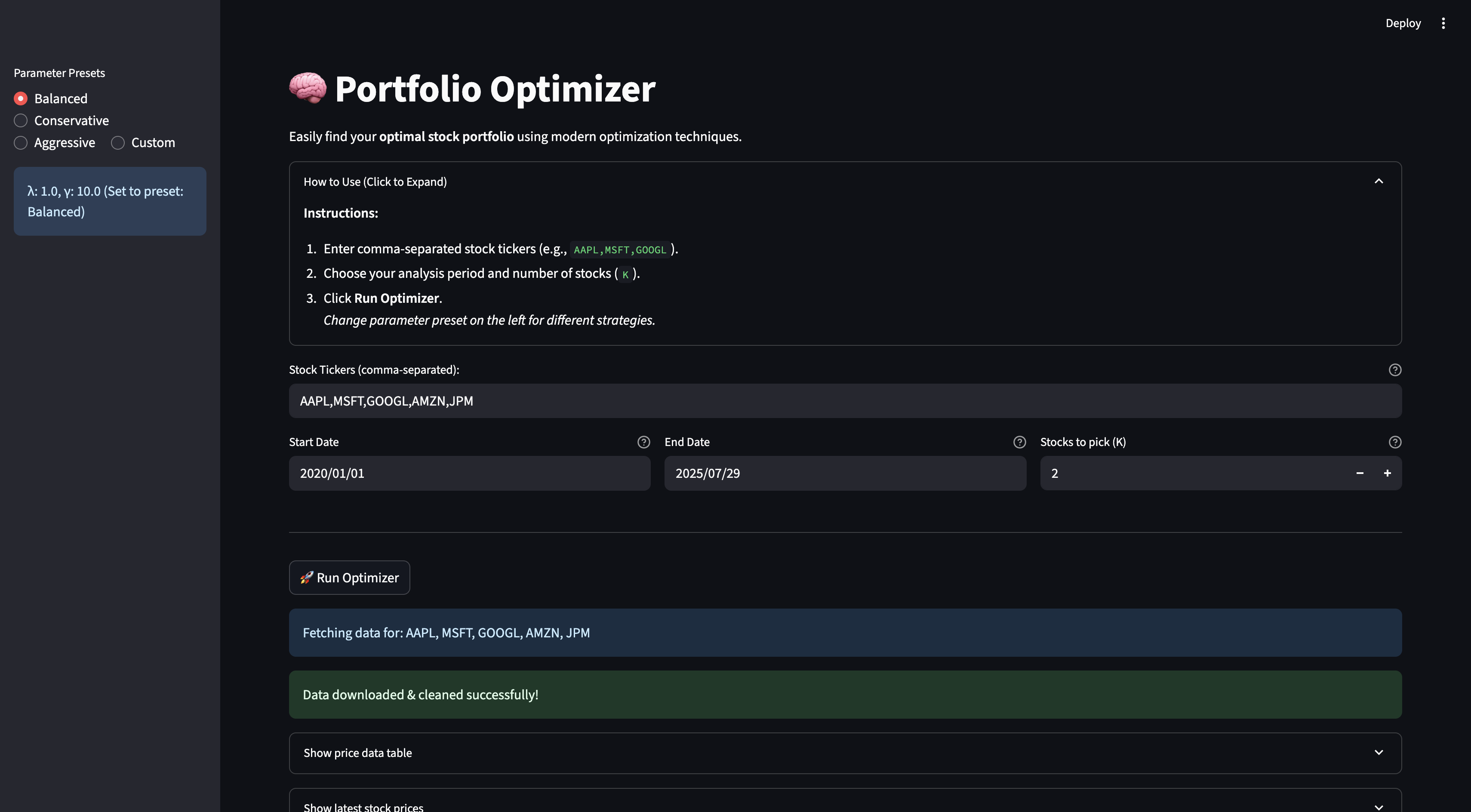Click the Deploy button

pyautogui.click(x=1403, y=23)
